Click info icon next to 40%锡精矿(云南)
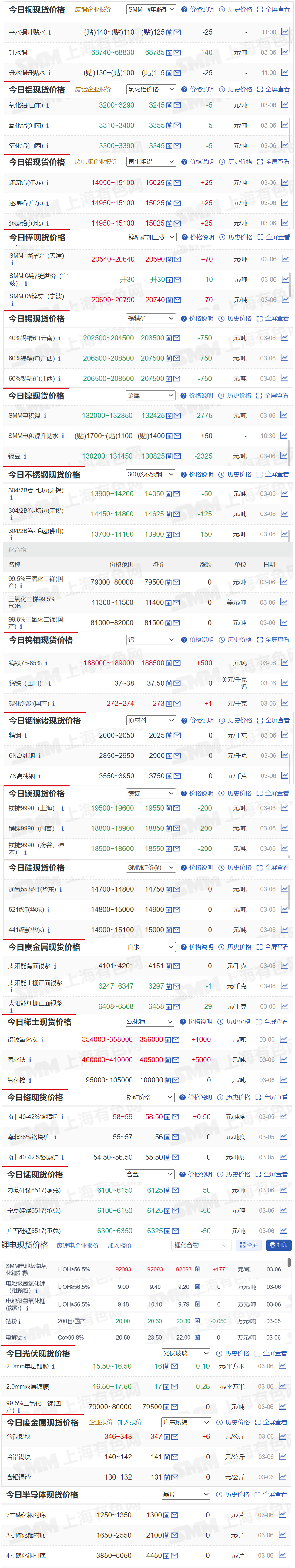Screen dimensions: 295x1568 point(59,338)
